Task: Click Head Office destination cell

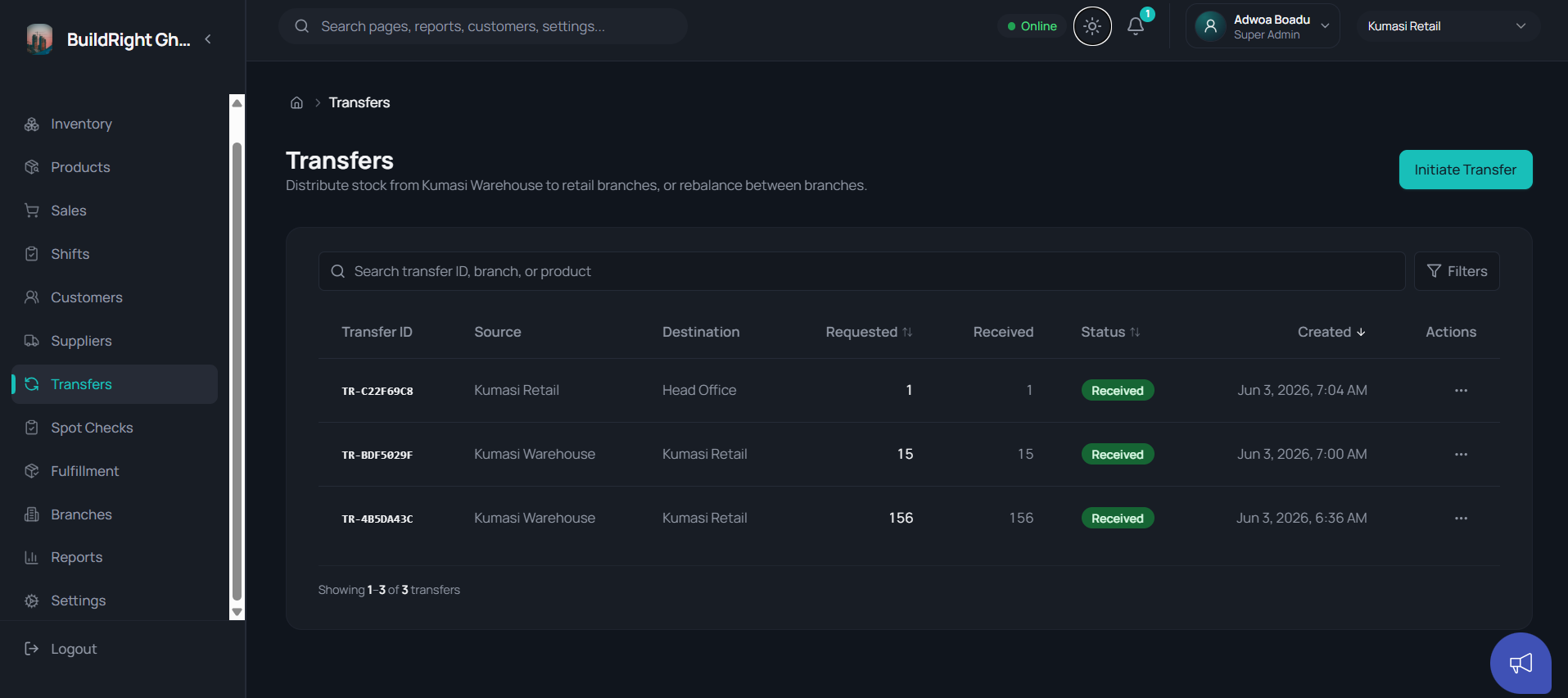Action: pos(699,391)
